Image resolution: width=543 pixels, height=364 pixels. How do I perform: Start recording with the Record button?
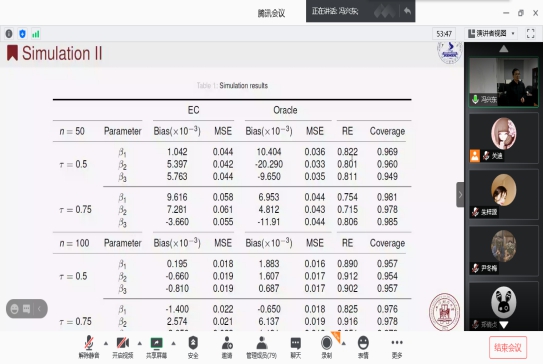tap(326, 347)
